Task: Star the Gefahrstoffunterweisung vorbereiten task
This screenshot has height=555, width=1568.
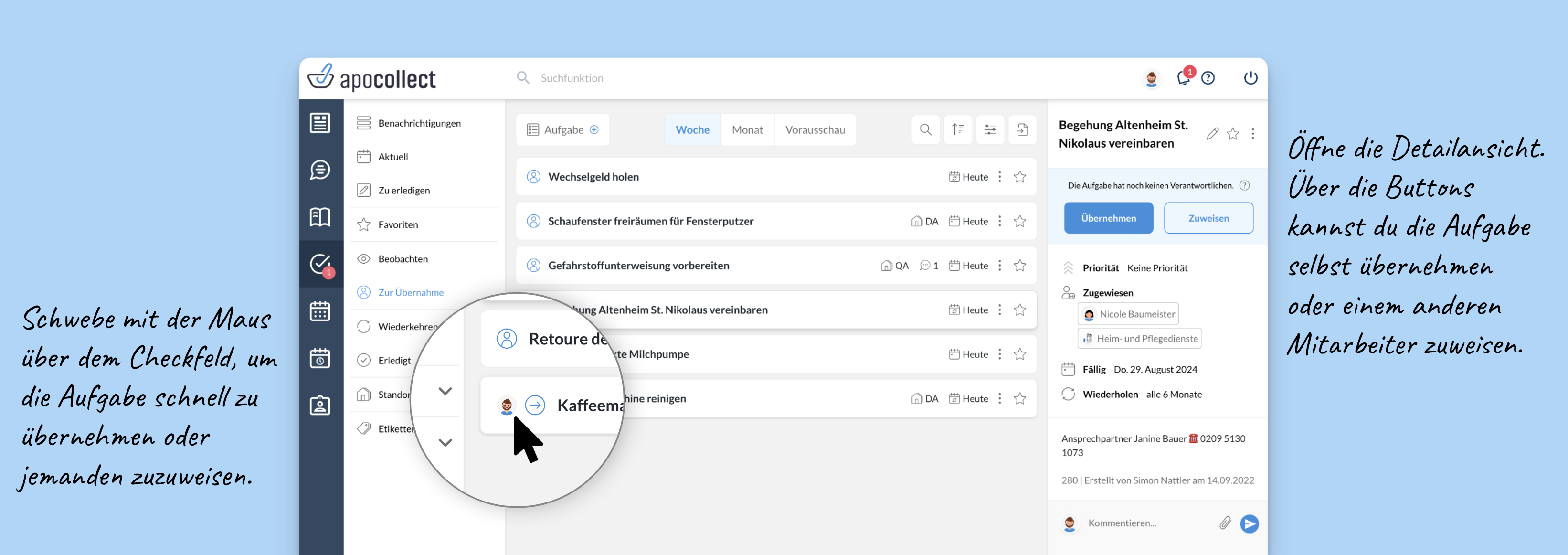Action: [1020, 266]
